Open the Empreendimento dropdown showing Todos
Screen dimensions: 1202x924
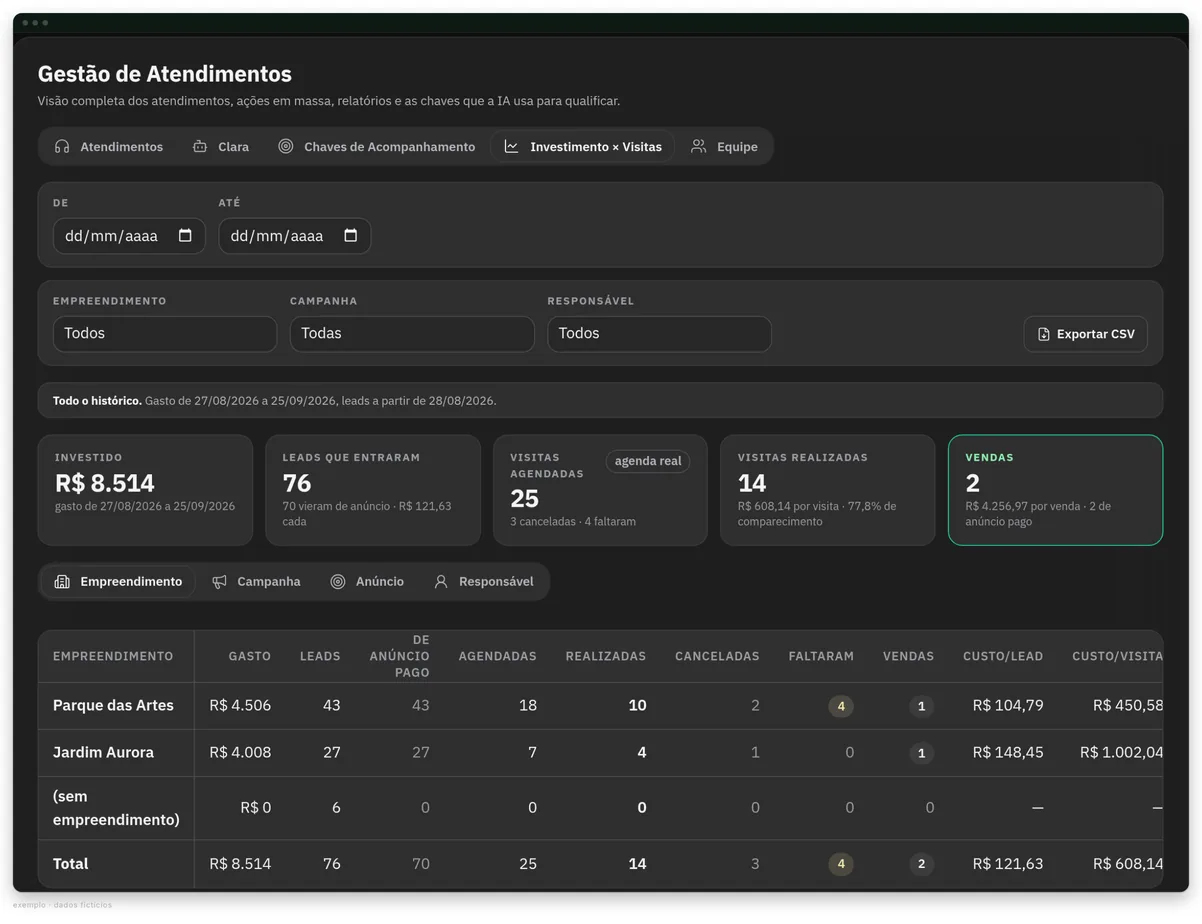pyautogui.click(x=165, y=334)
